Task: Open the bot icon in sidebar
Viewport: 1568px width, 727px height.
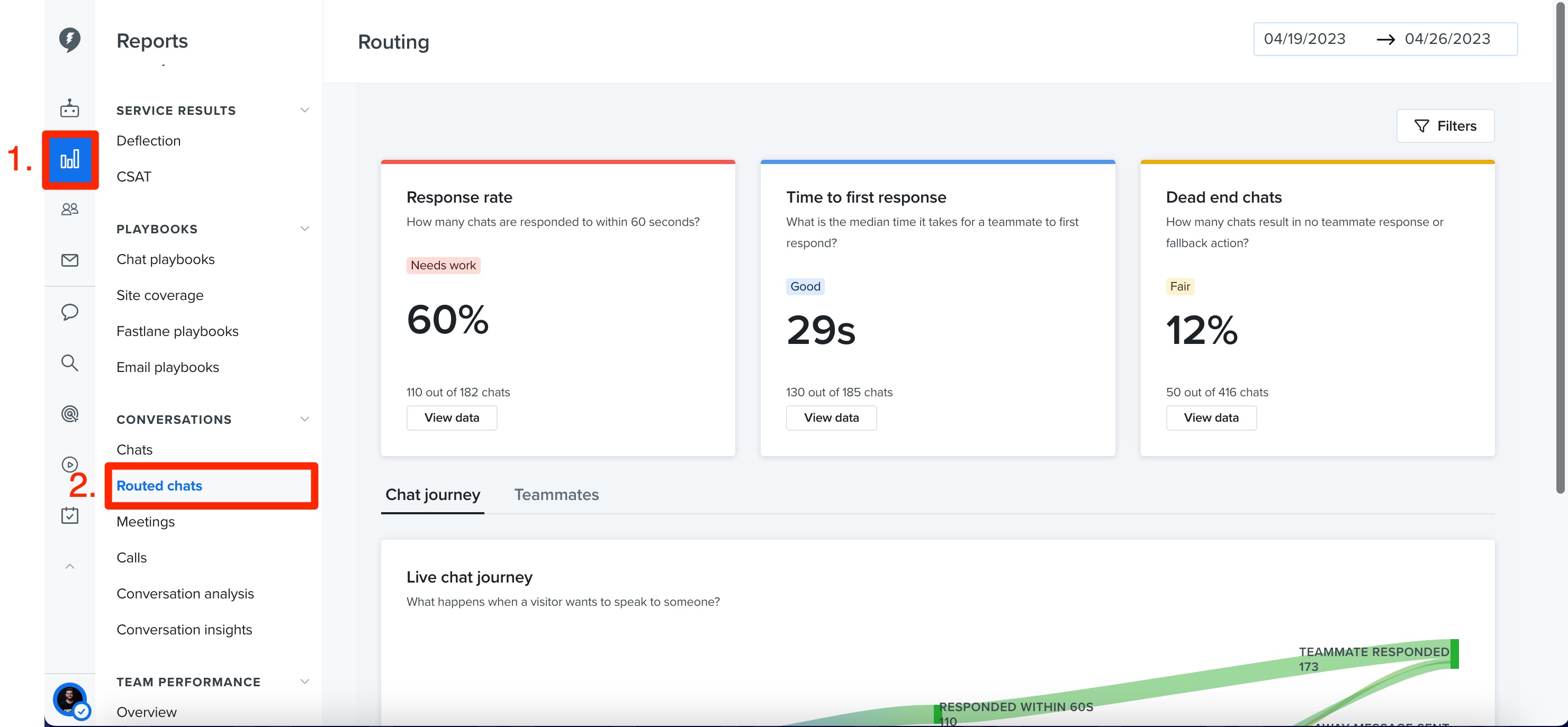Action: pos(69,108)
